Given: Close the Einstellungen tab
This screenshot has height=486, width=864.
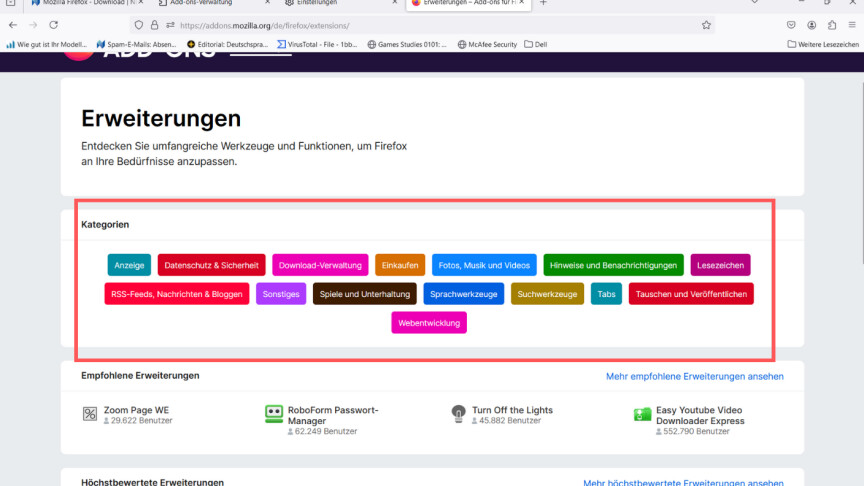Looking at the screenshot, I should pos(395,3).
